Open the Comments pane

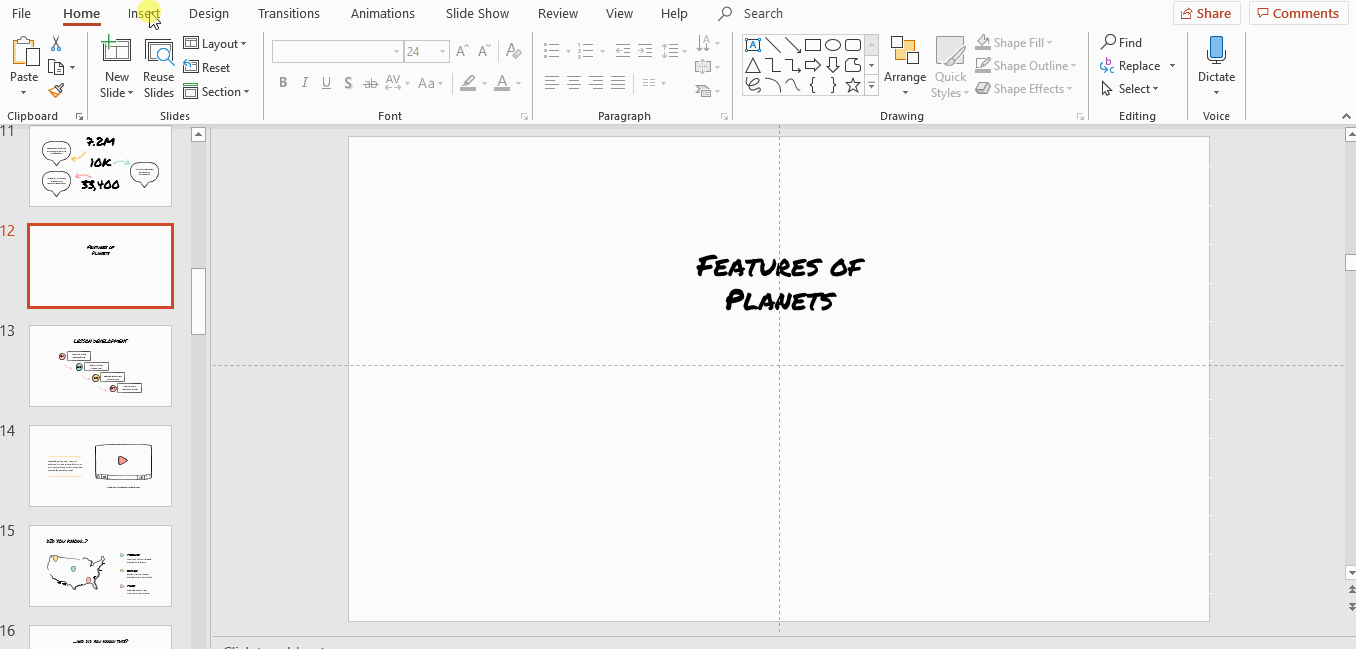click(1298, 13)
